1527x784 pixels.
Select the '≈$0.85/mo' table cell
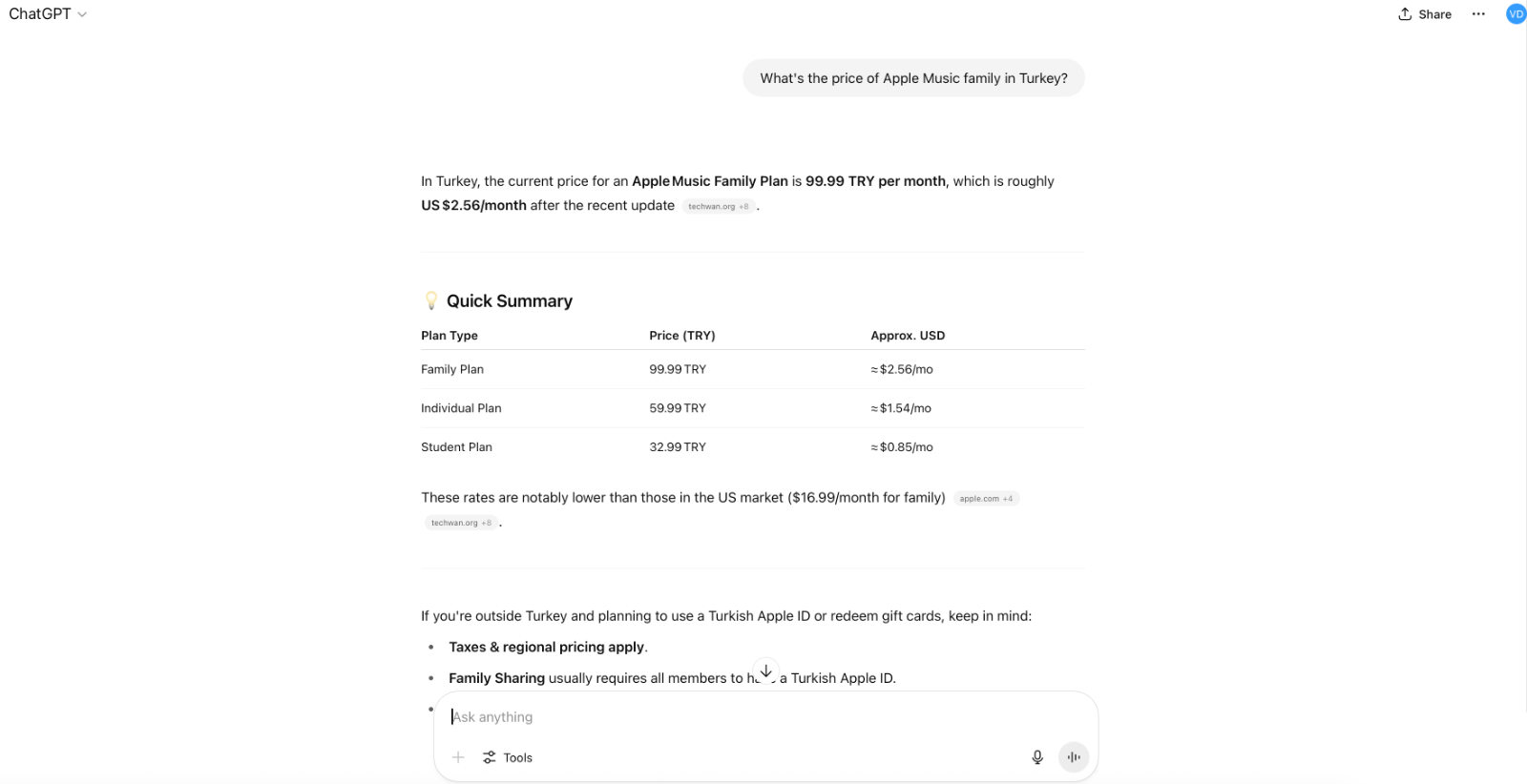[x=902, y=447]
